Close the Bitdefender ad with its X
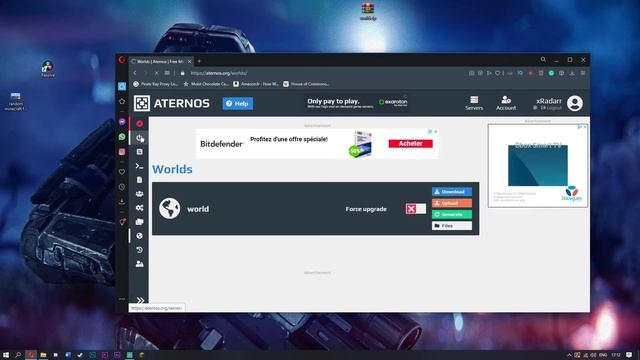Image resolution: width=640 pixels, height=360 pixels. click(436, 131)
